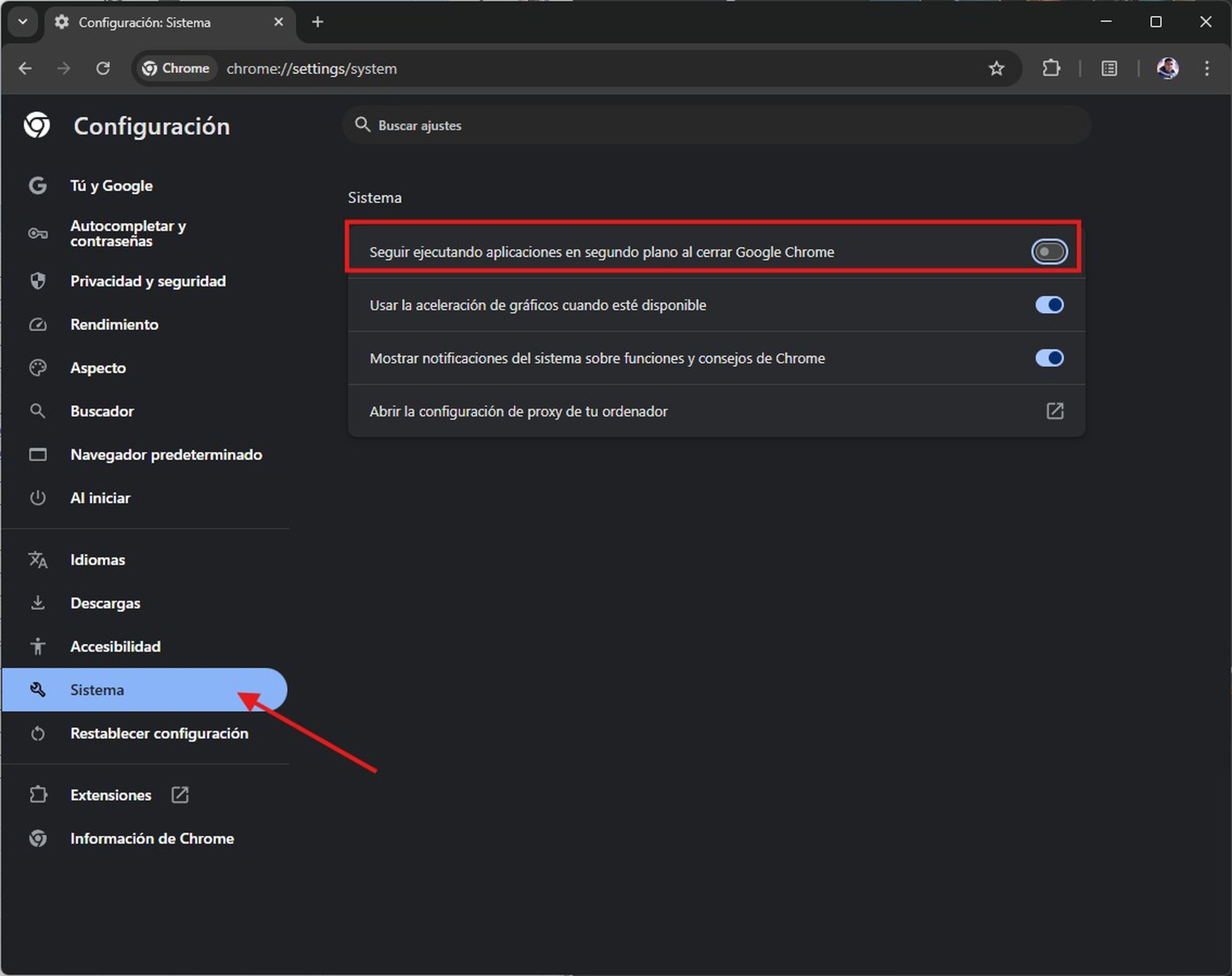1232x976 pixels.
Task: Toggle background apps when Chrome closes
Action: [x=1049, y=252]
